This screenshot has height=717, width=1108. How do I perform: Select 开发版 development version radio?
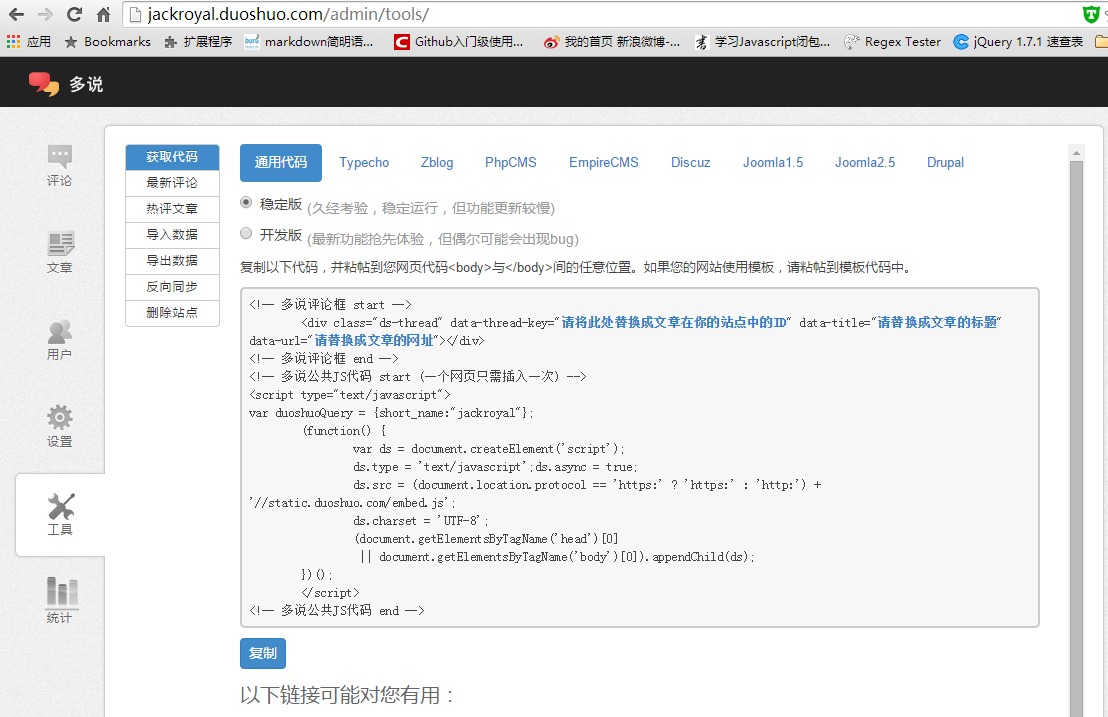coord(246,233)
